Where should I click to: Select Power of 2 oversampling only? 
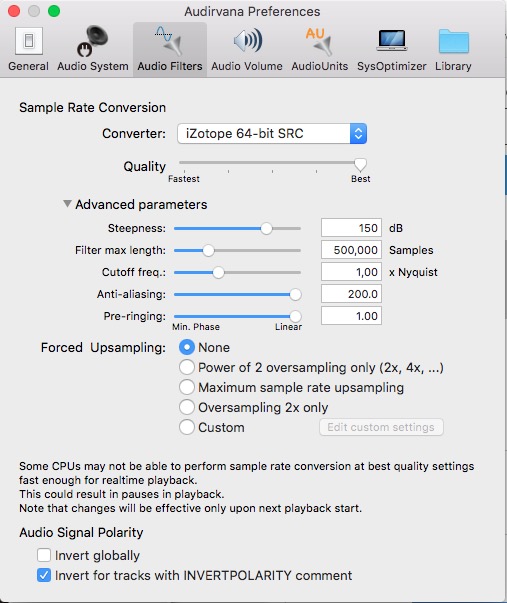click(x=187, y=367)
